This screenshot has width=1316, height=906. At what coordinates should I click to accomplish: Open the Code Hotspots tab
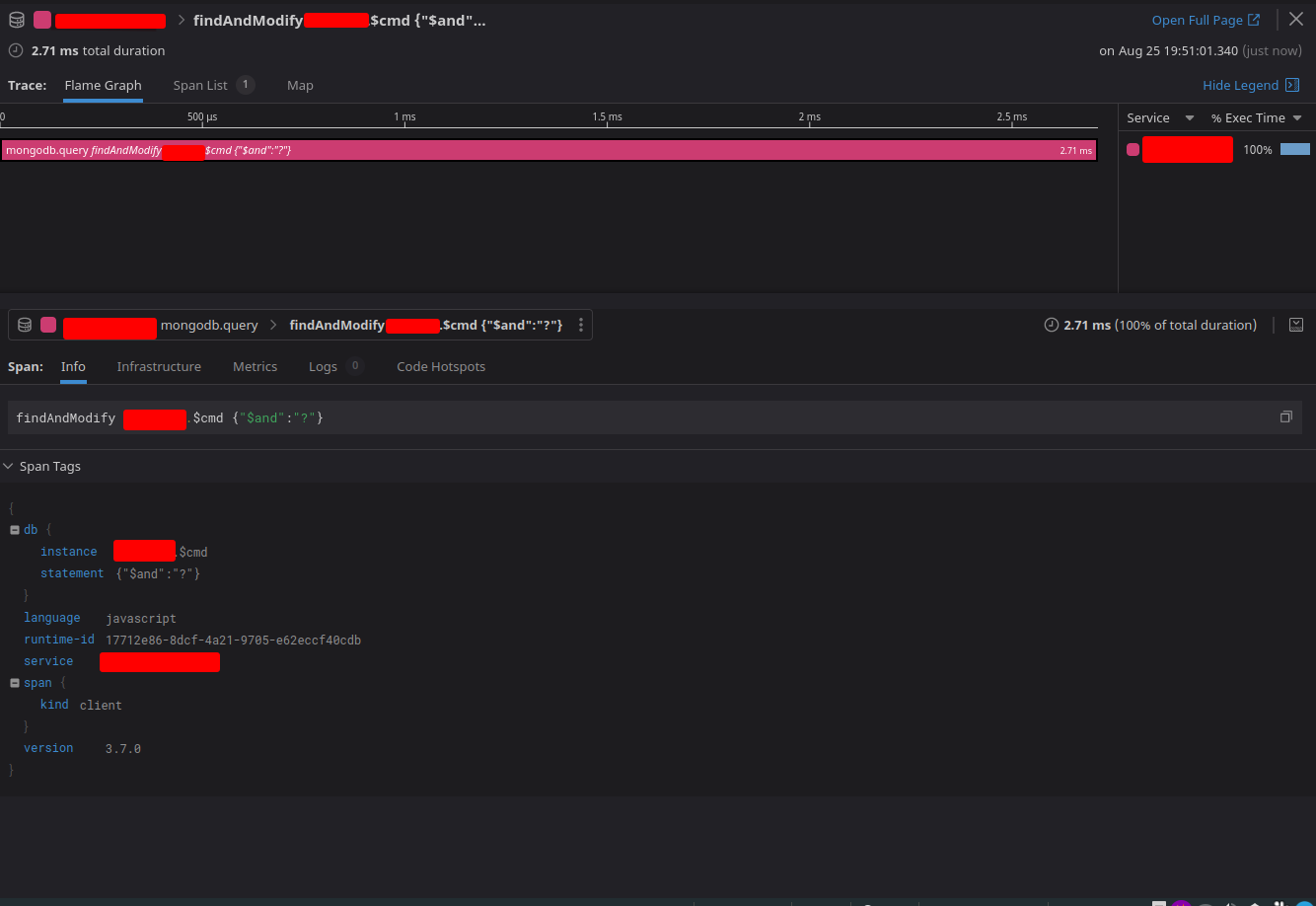point(441,366)
